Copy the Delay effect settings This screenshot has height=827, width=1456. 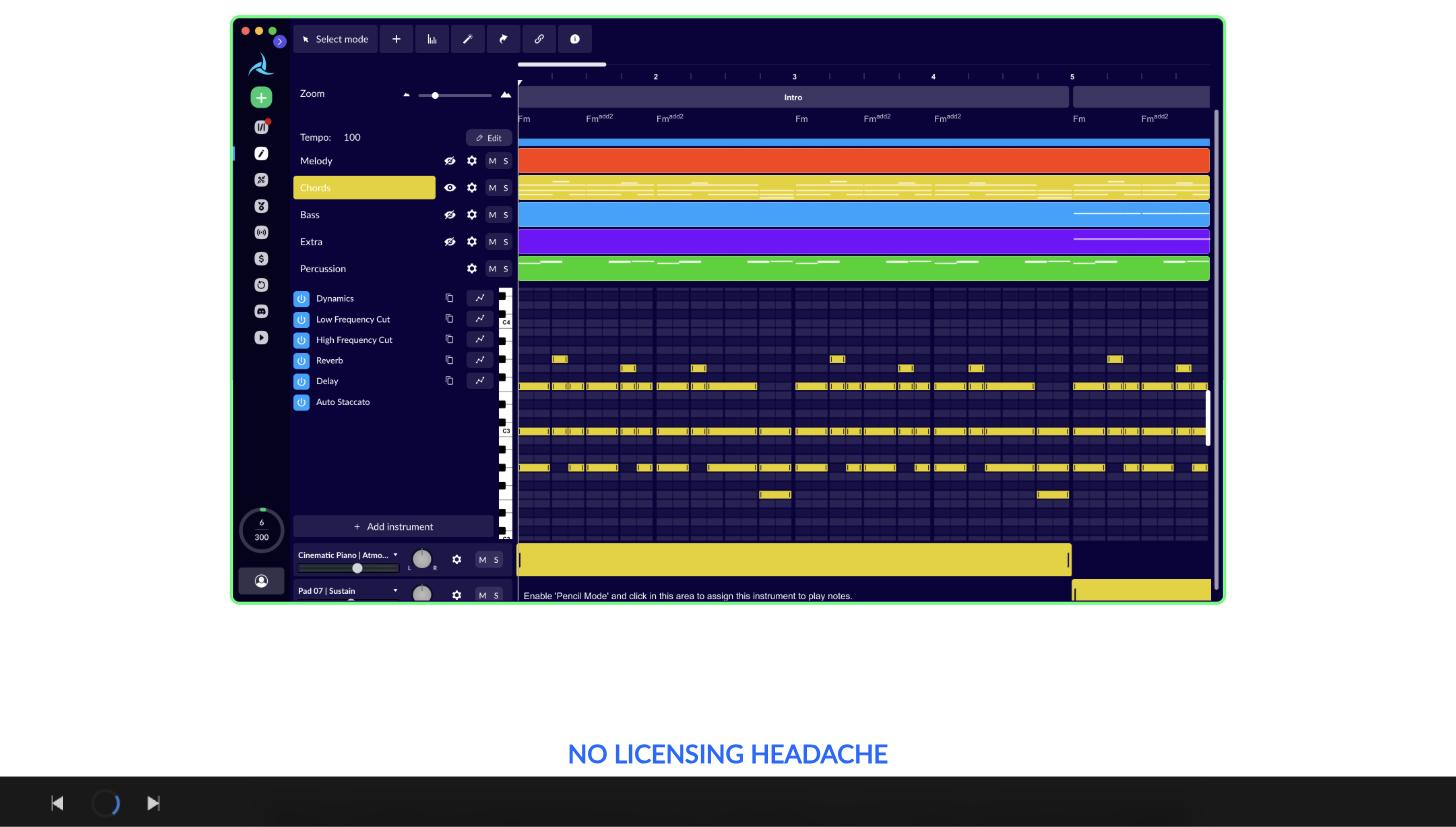pyautogui.click(x=449, y=381)
